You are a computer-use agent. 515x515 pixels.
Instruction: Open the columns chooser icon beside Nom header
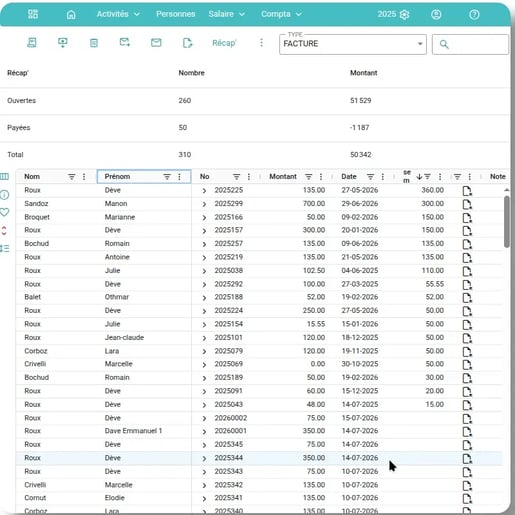tap(4, 177)
